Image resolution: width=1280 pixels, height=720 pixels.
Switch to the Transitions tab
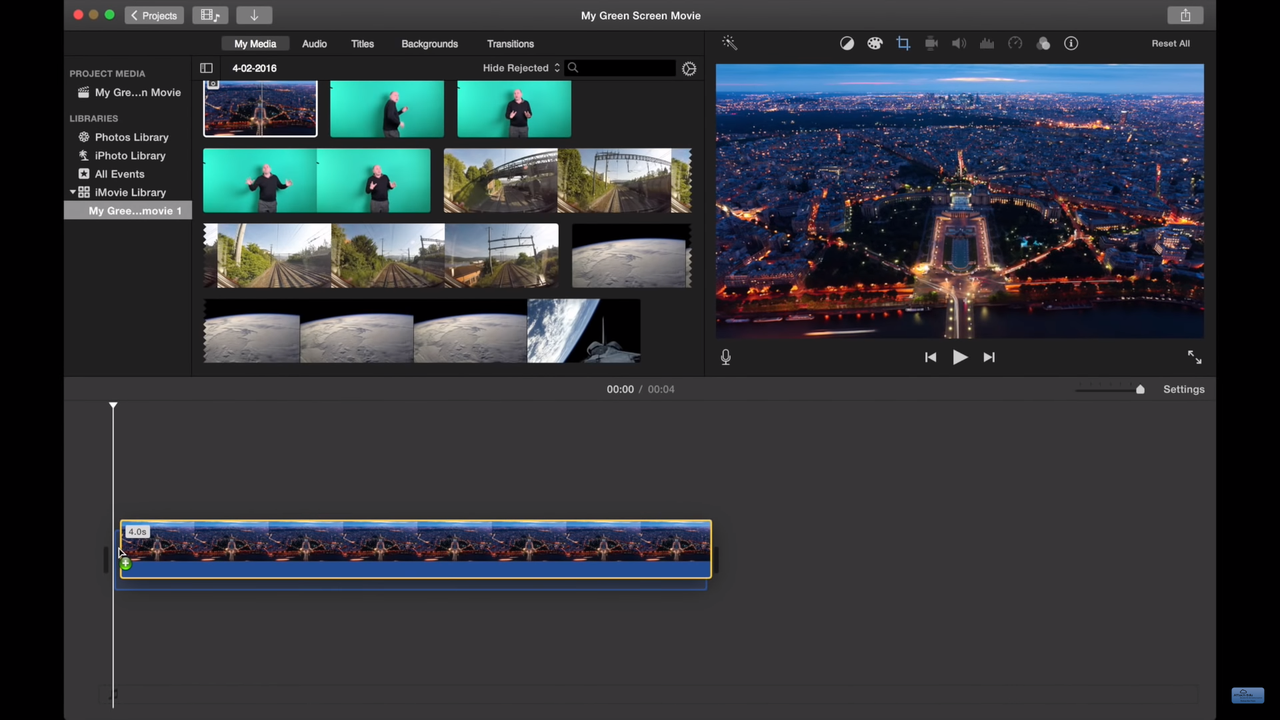tap(510, 43)
